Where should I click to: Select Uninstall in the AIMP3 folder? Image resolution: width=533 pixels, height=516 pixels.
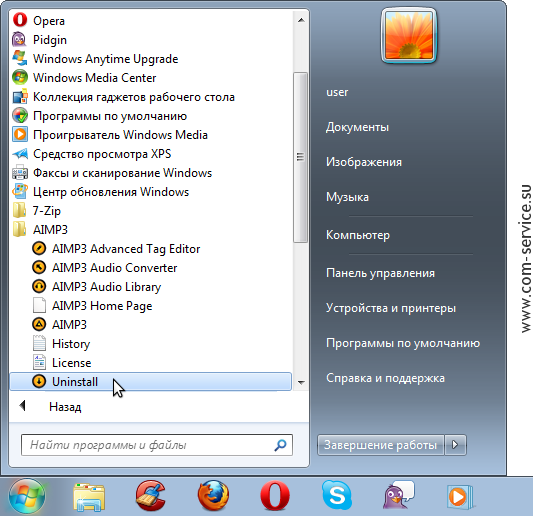tap(151, 382)
